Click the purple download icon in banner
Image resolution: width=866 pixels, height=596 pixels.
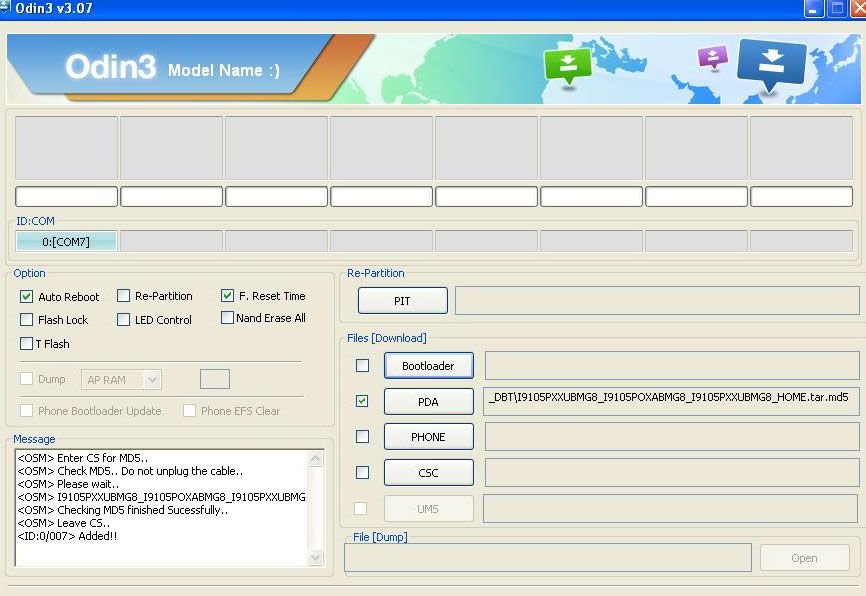(x=712, y=56)
